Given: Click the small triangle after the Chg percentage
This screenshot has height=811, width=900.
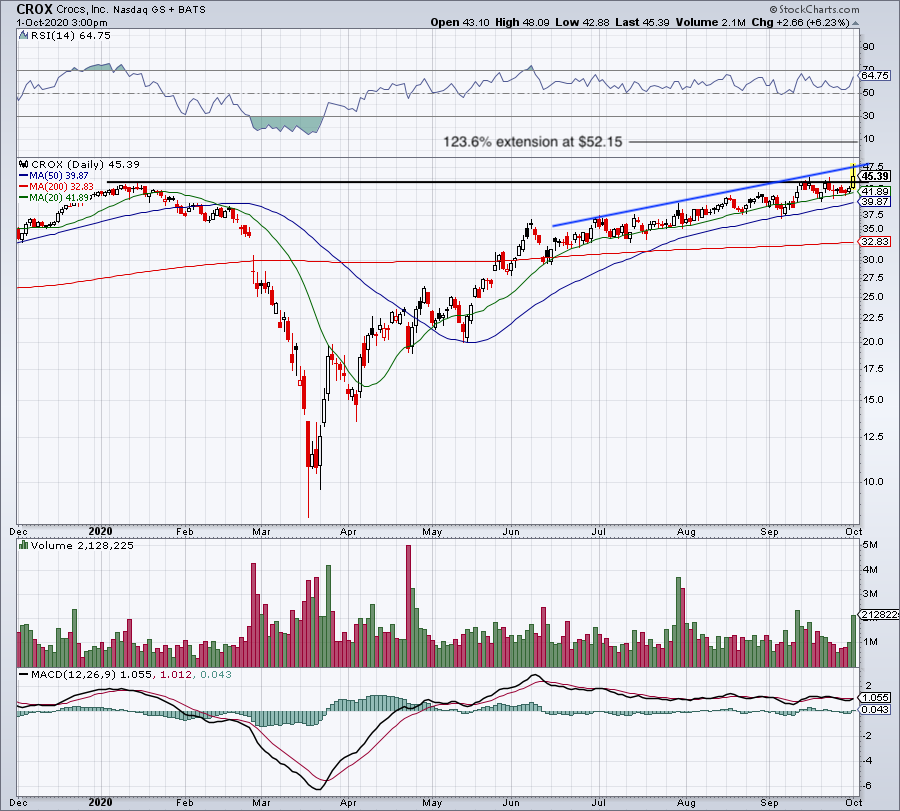Looking at the screenshot, I should coord(855,23).
